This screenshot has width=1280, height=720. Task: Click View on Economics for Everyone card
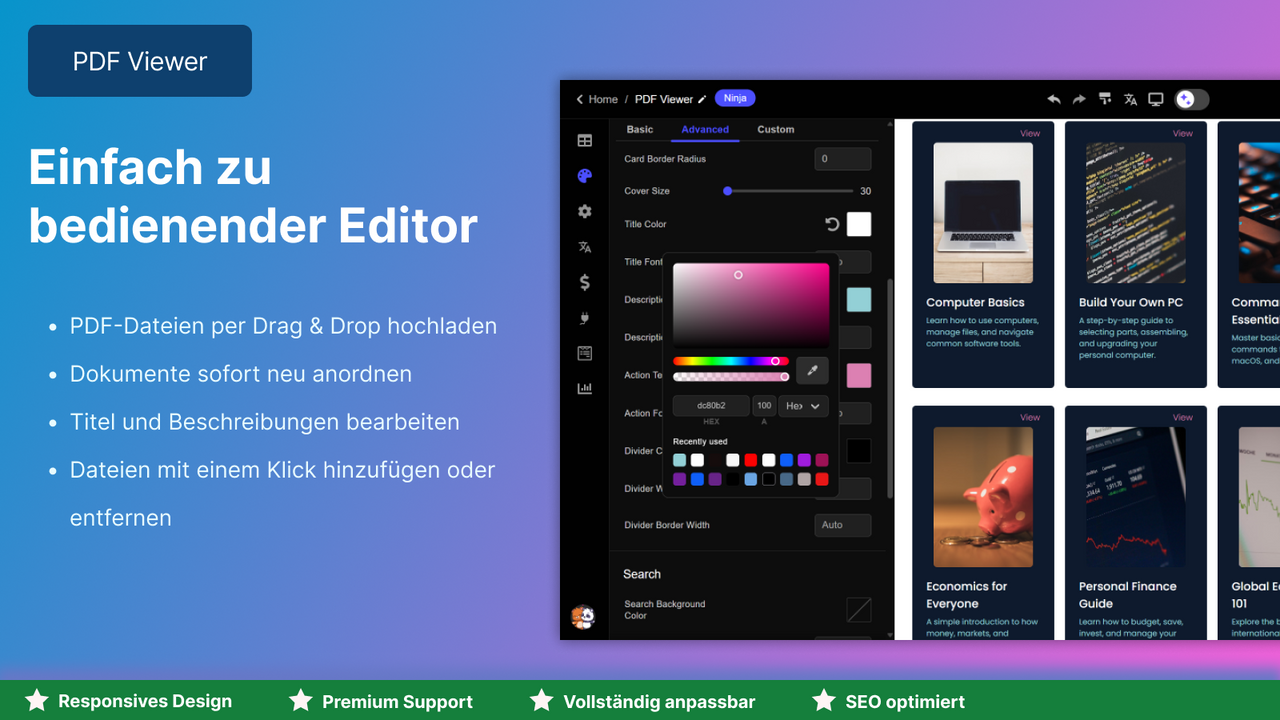point(1030,417)
